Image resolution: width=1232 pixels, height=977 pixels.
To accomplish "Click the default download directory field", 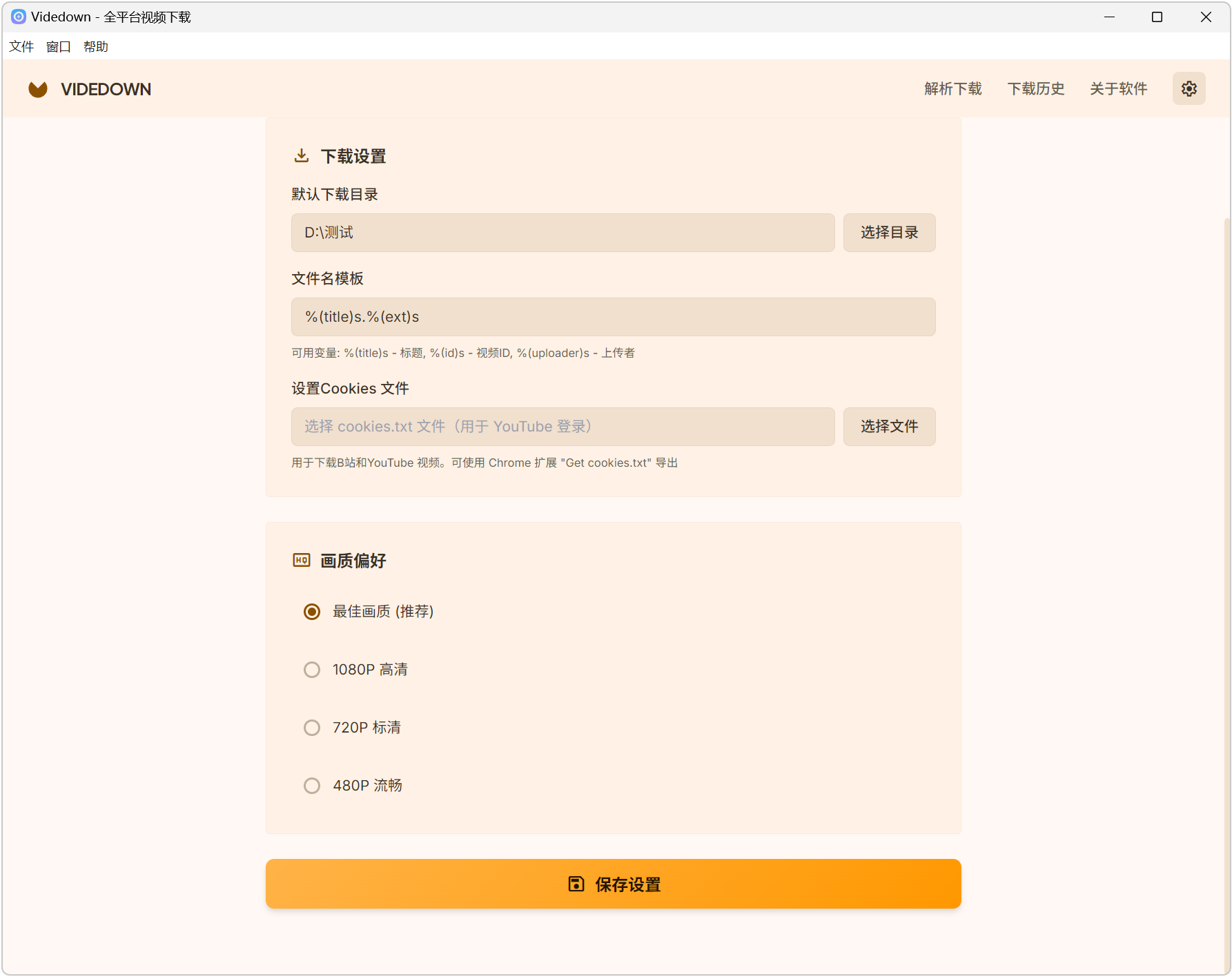I will point(563,233).
